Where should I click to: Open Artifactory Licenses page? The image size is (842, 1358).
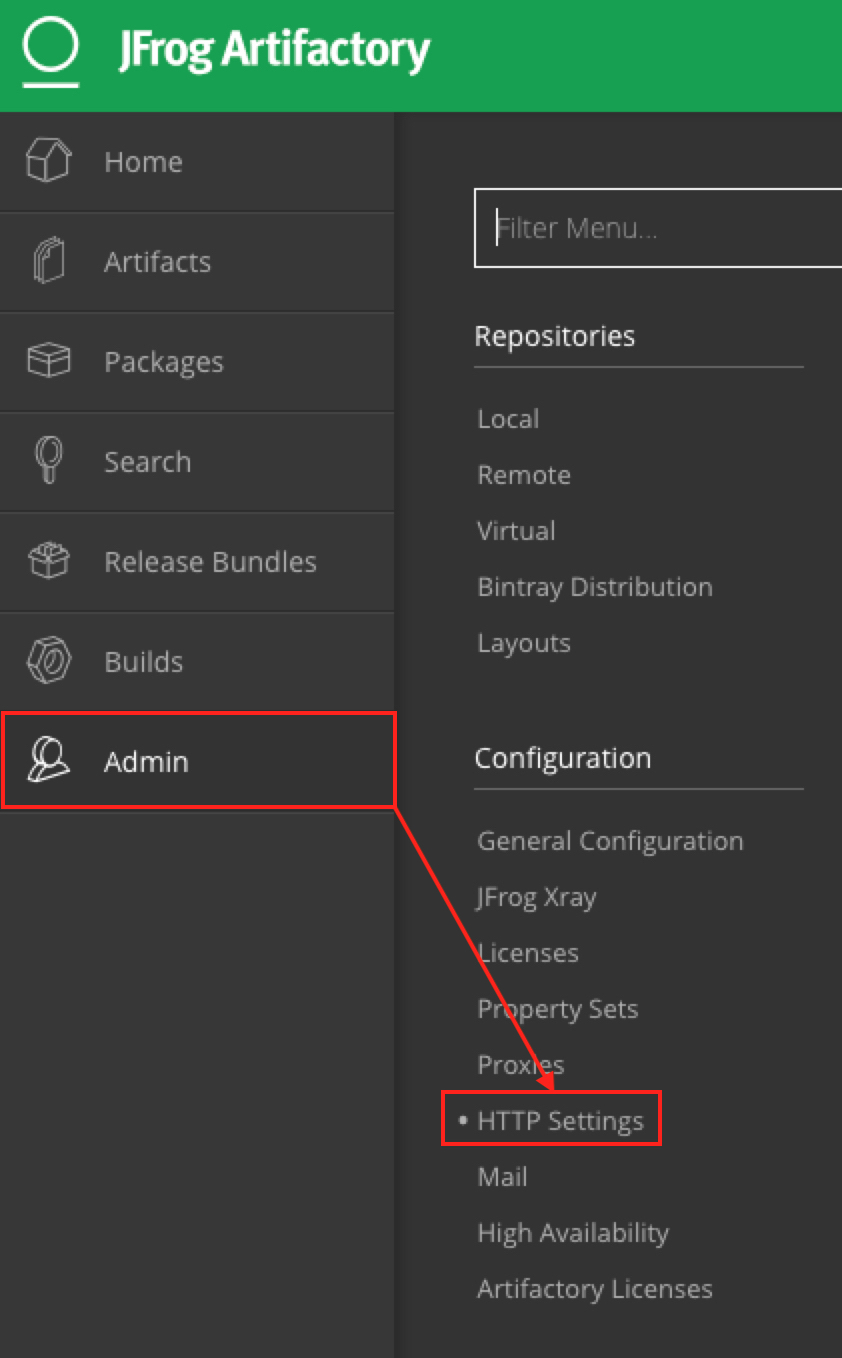[595, 1289]
